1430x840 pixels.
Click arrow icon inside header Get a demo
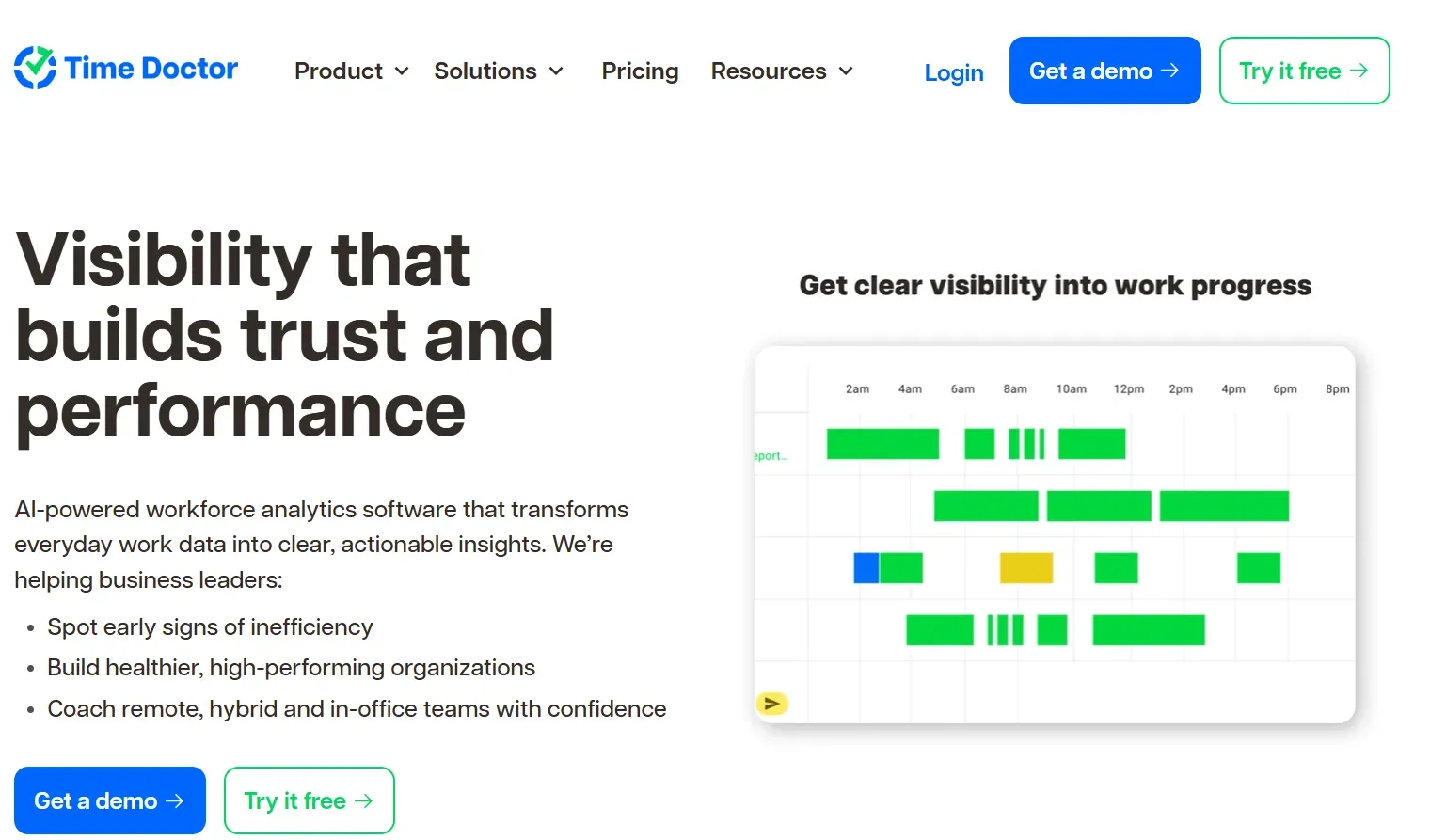click(1169, 71)
